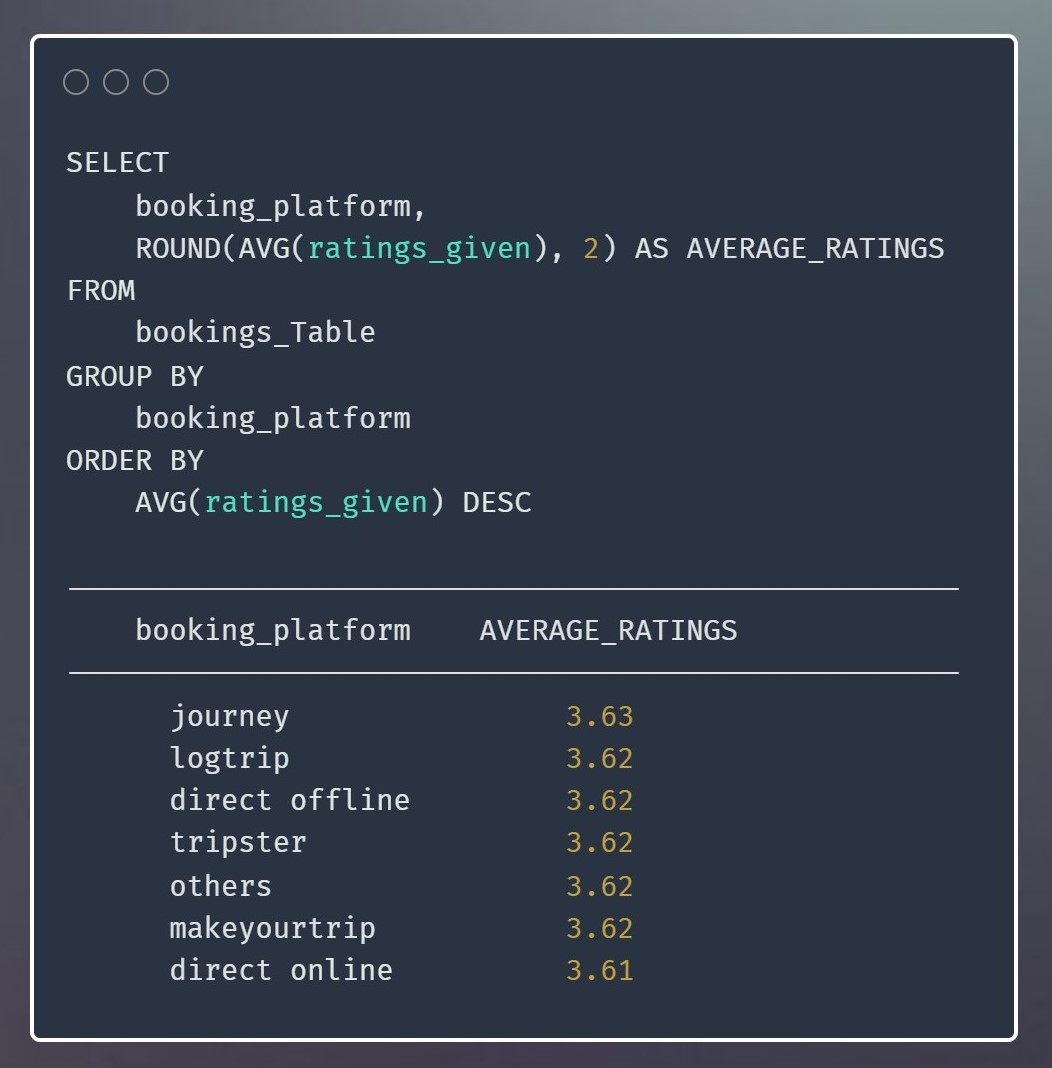Image resolution: width=1052 pixels, height=1068 pixels.
Task: Click the SELECT keyword
Action: click(x=117, y=163)
